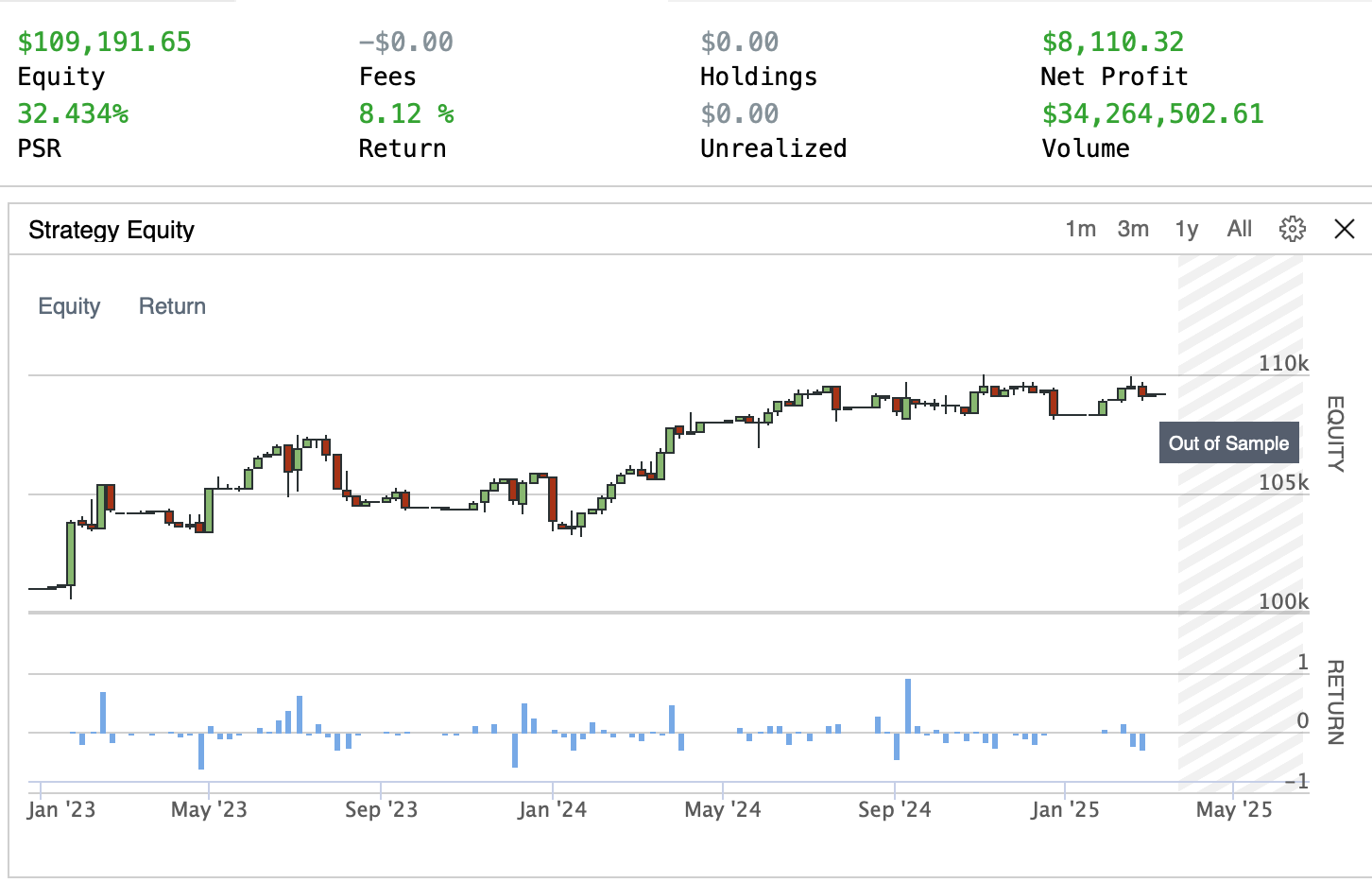Click the Sep '23 axis label
1372x883 pixels.
pos(381,809)
